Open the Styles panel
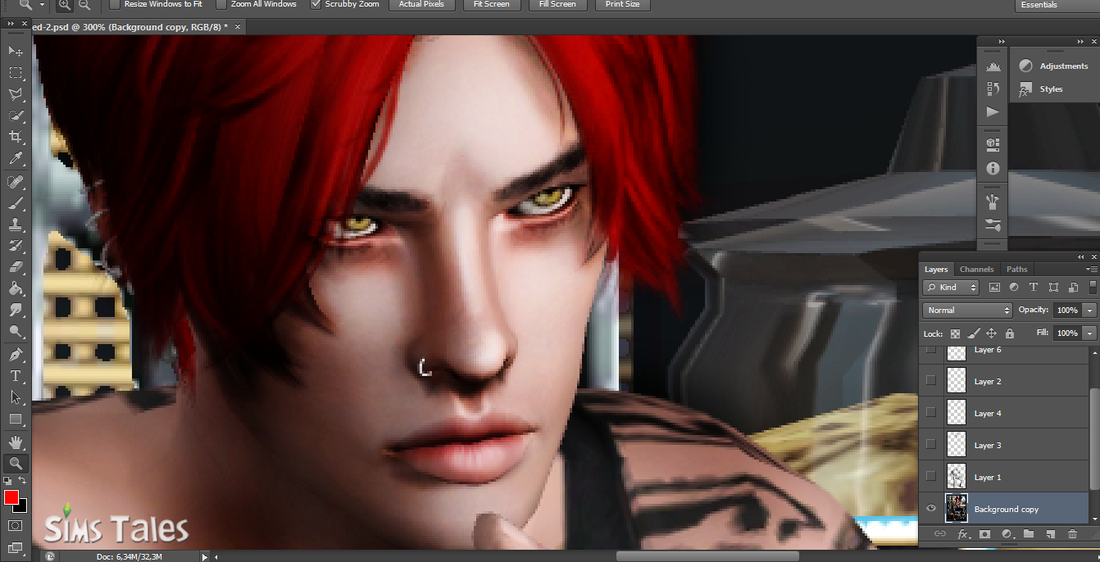1100x562 pixels. pos(1041,89)
